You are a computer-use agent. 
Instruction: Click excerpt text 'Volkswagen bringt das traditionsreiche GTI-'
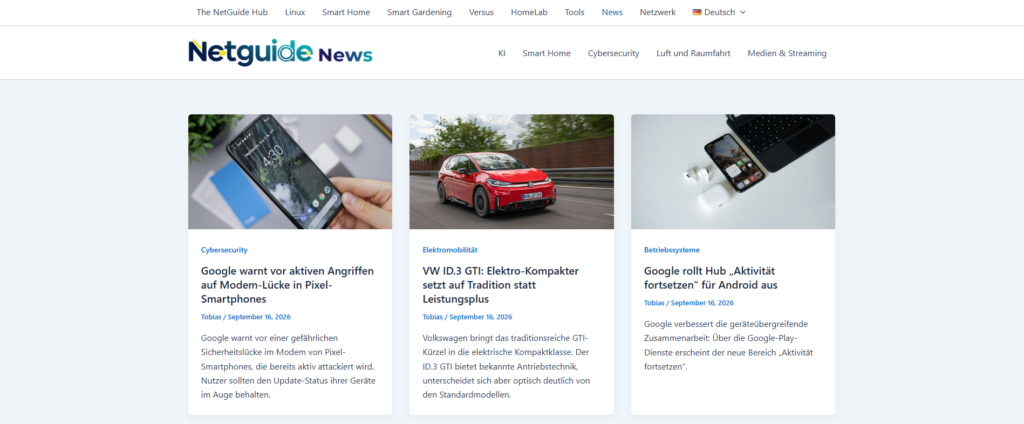(505, 338)
